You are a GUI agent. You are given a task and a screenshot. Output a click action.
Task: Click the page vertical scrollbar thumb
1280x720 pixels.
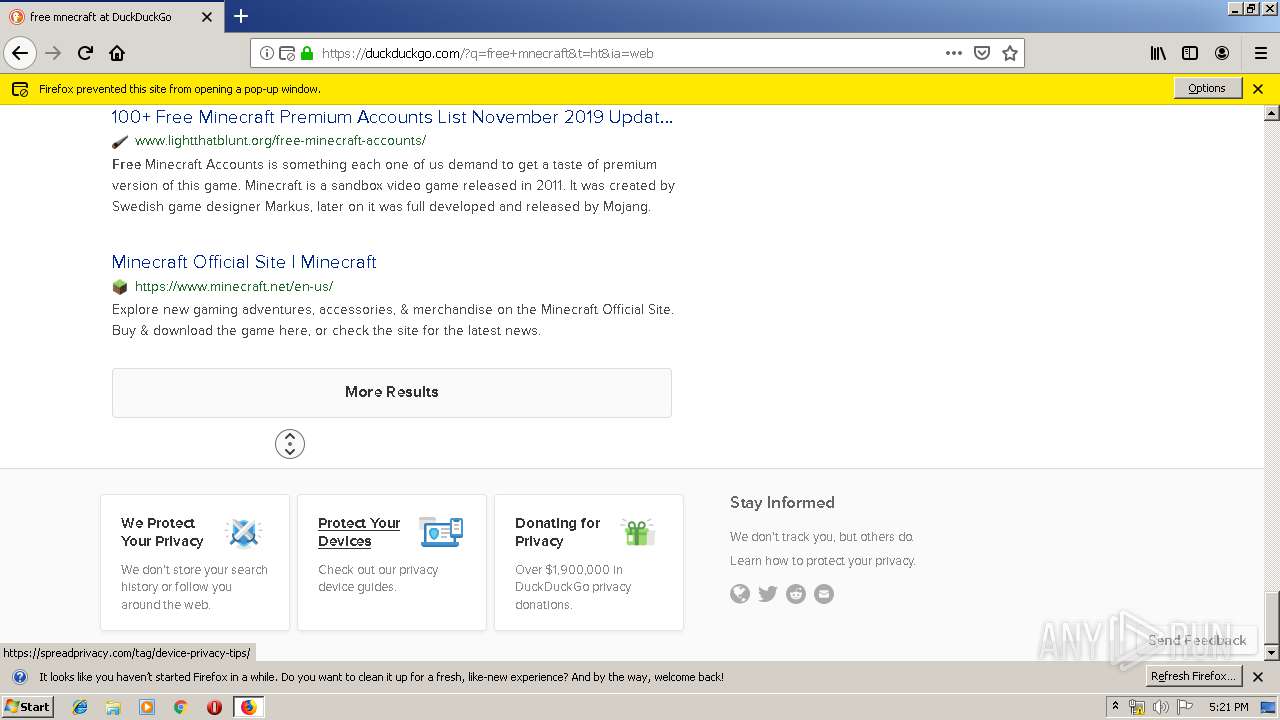(x=1272, y=618)
